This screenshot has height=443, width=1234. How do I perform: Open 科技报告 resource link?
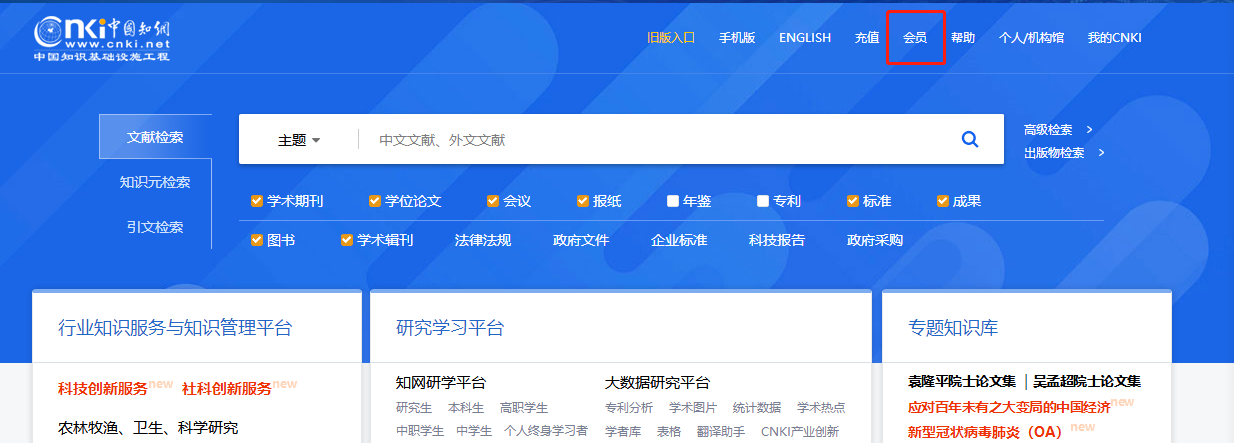[x=777, y=240]
